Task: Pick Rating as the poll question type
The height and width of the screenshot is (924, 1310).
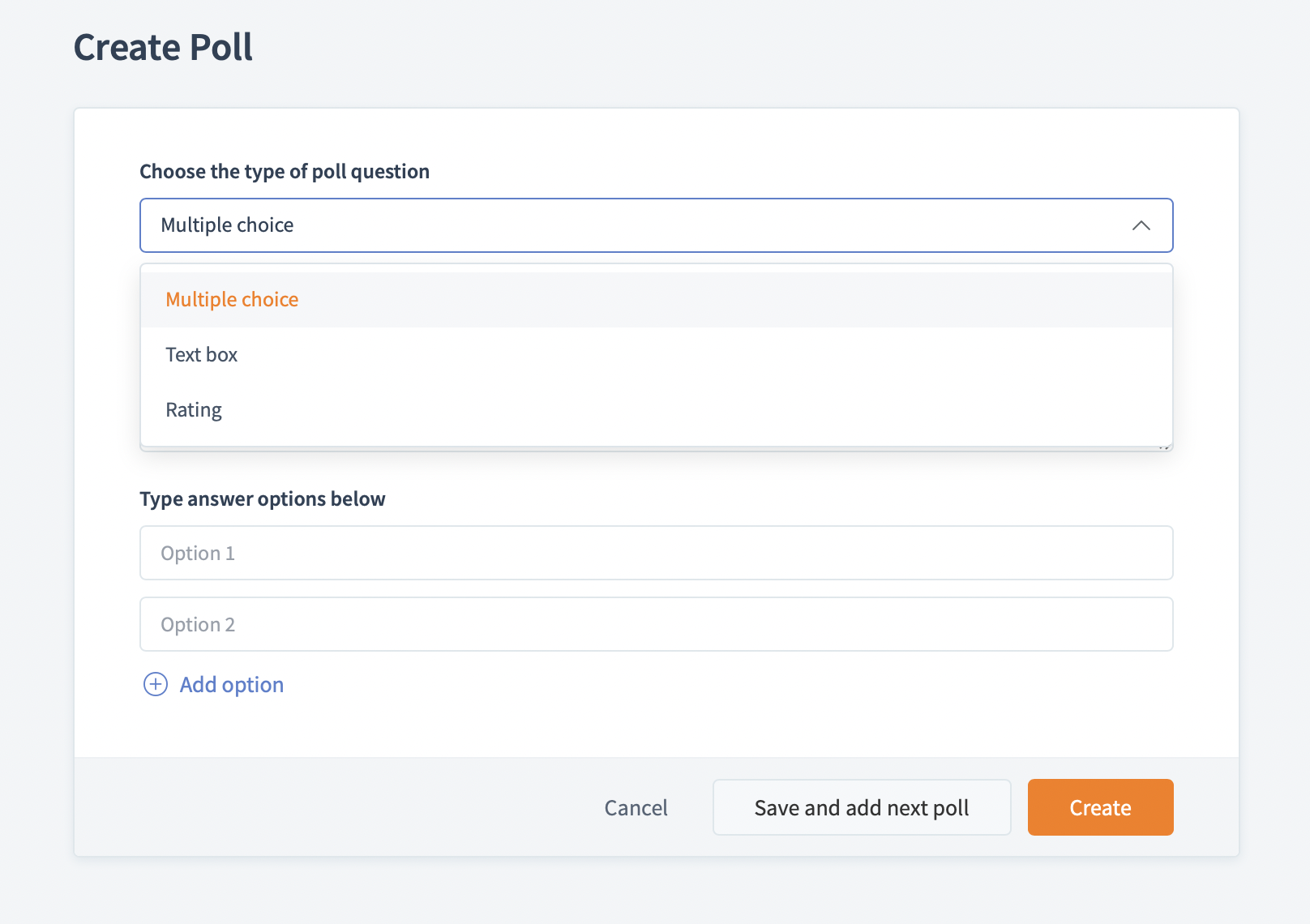Action: 194,410
